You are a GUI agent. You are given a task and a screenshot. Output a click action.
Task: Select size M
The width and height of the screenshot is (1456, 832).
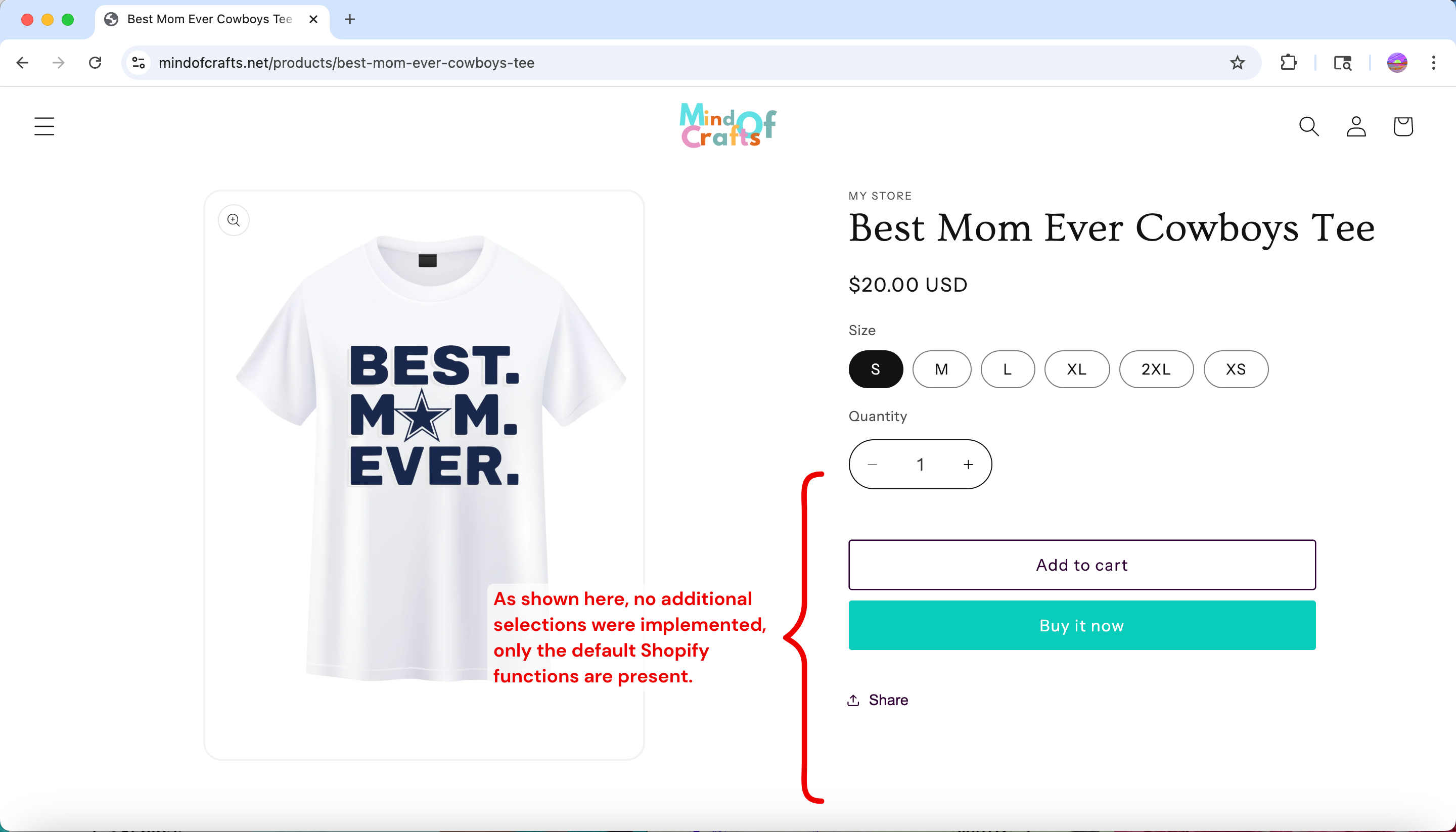941,369
